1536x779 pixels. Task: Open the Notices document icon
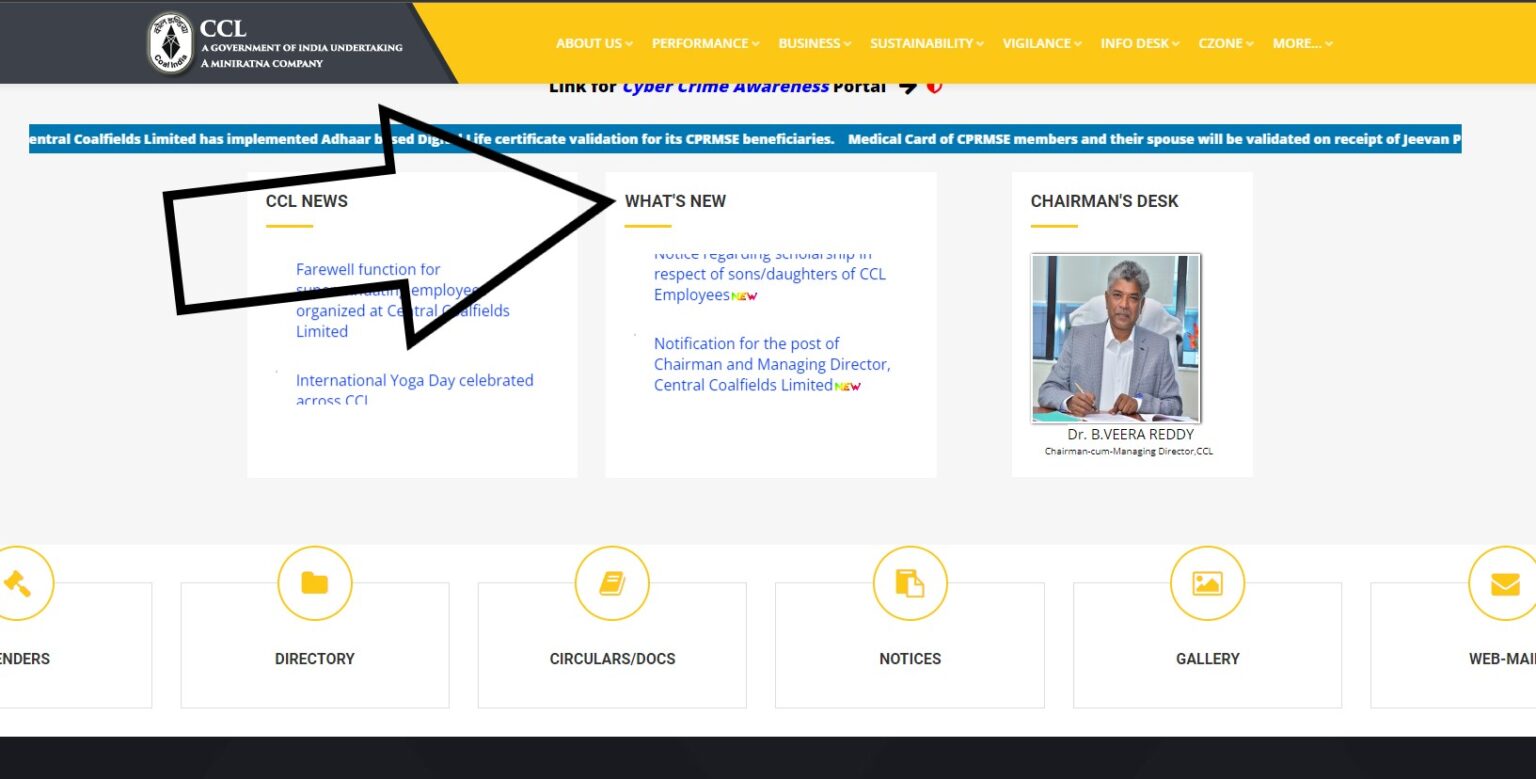pos(909,583)
